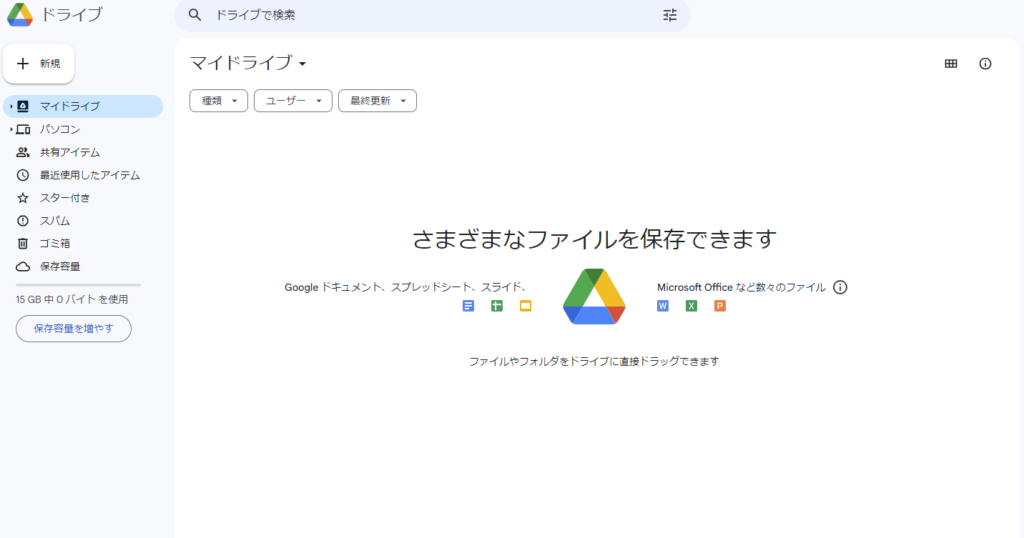Click the Microsoft Word icon
Screen dimensions: 1024x538
coord(663,306)
